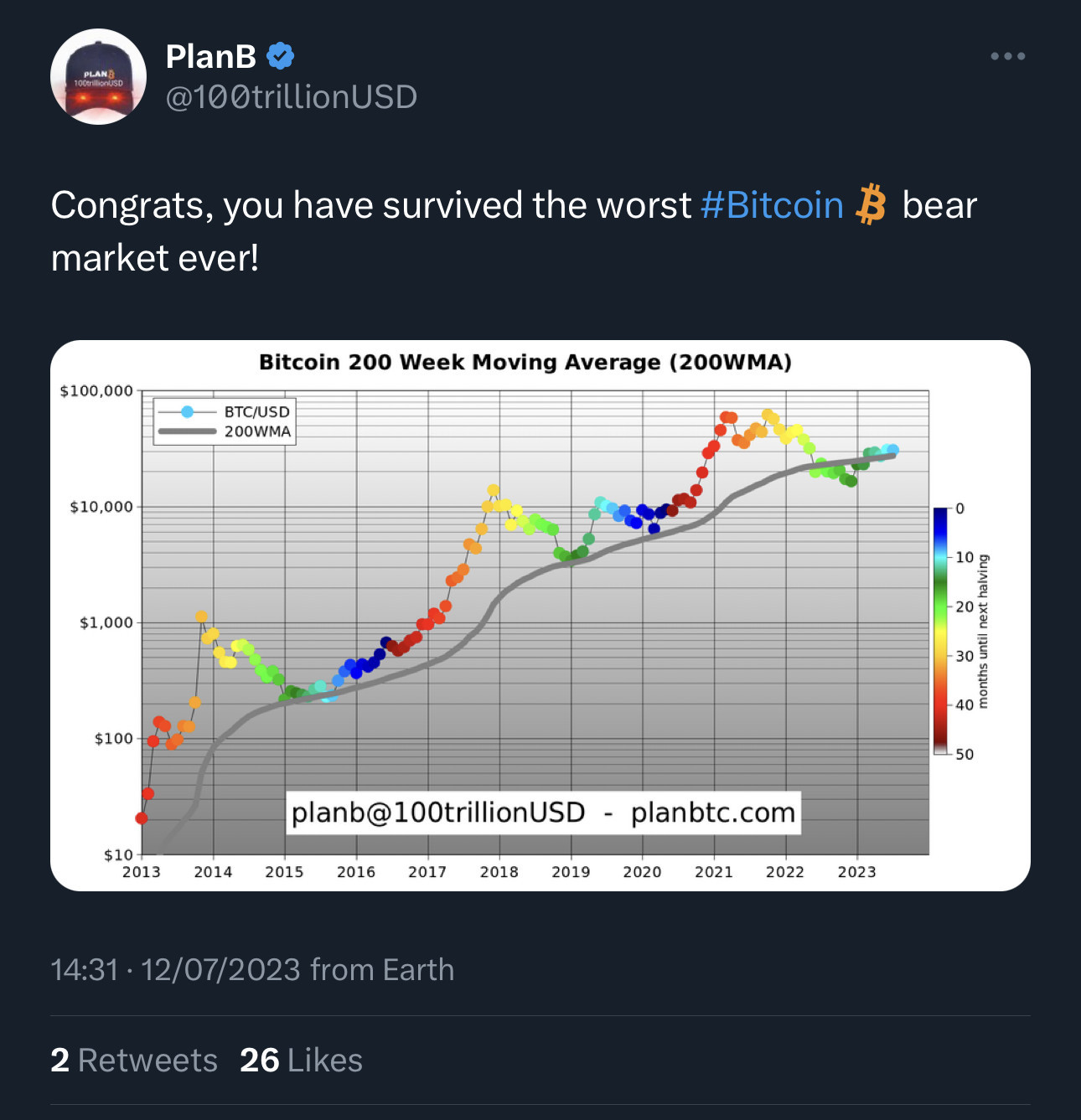Click the $100,000 y-axis label

coord(96,390)
